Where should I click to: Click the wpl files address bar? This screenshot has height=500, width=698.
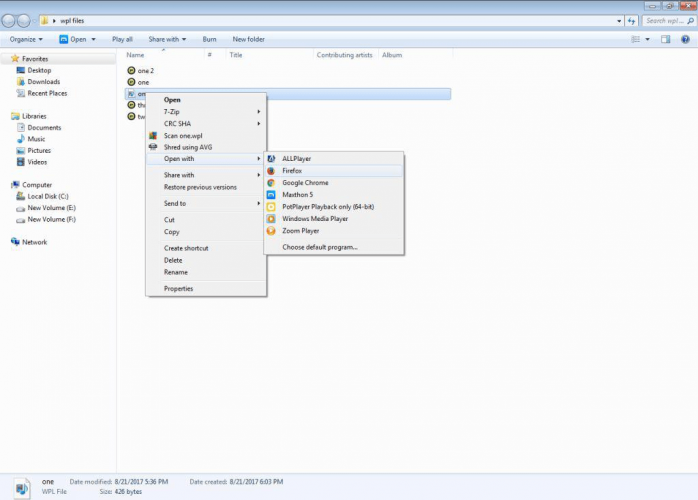click(x=331, y=20)
